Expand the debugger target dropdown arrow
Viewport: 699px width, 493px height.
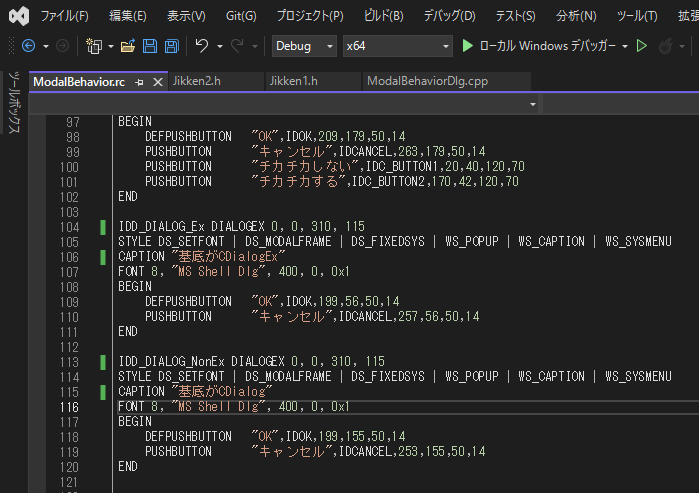pyautogui.click(x=625, y=46)
